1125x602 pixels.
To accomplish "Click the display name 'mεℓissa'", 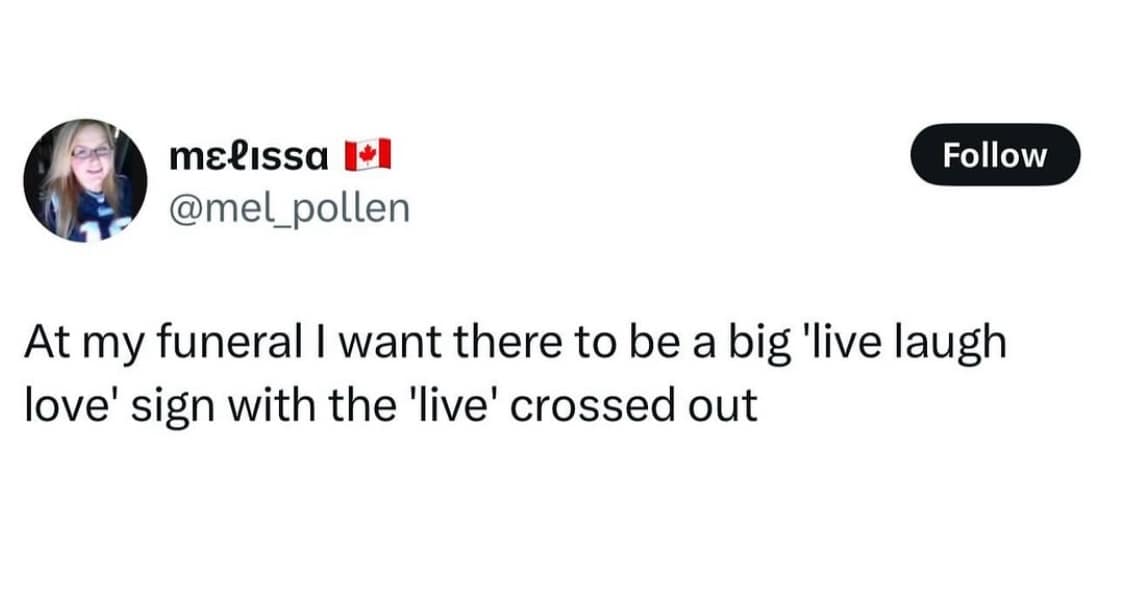I will 248,155.
